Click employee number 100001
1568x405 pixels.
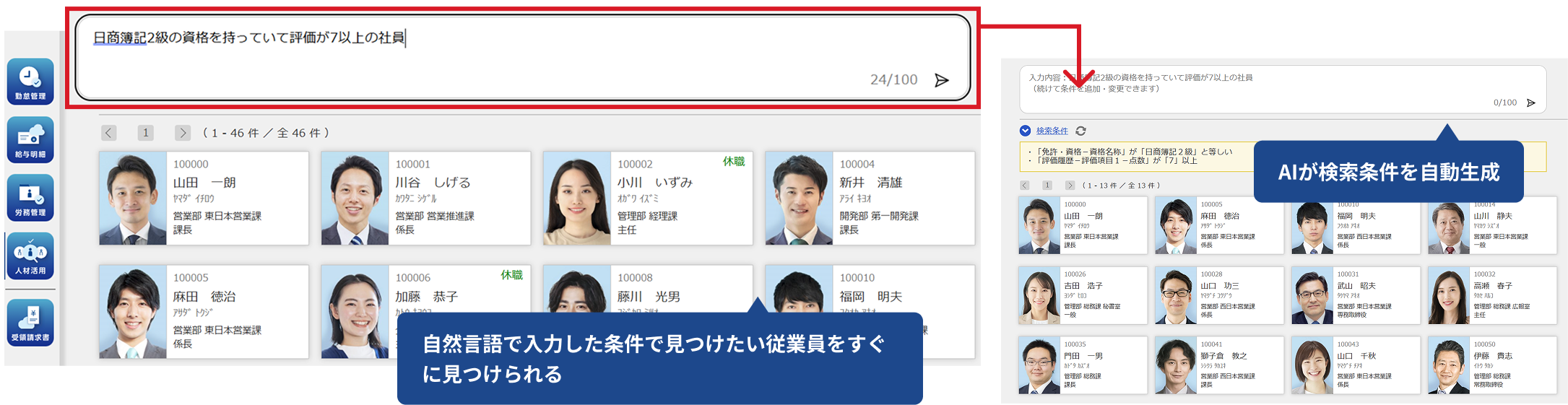click(x=413, y=165)
